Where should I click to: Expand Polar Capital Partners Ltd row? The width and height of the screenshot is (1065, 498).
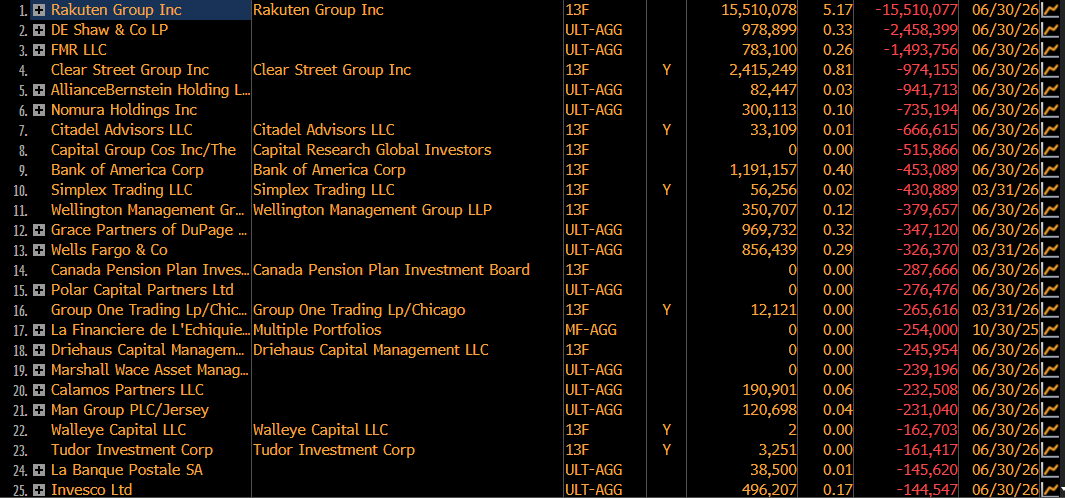[39, 290]
